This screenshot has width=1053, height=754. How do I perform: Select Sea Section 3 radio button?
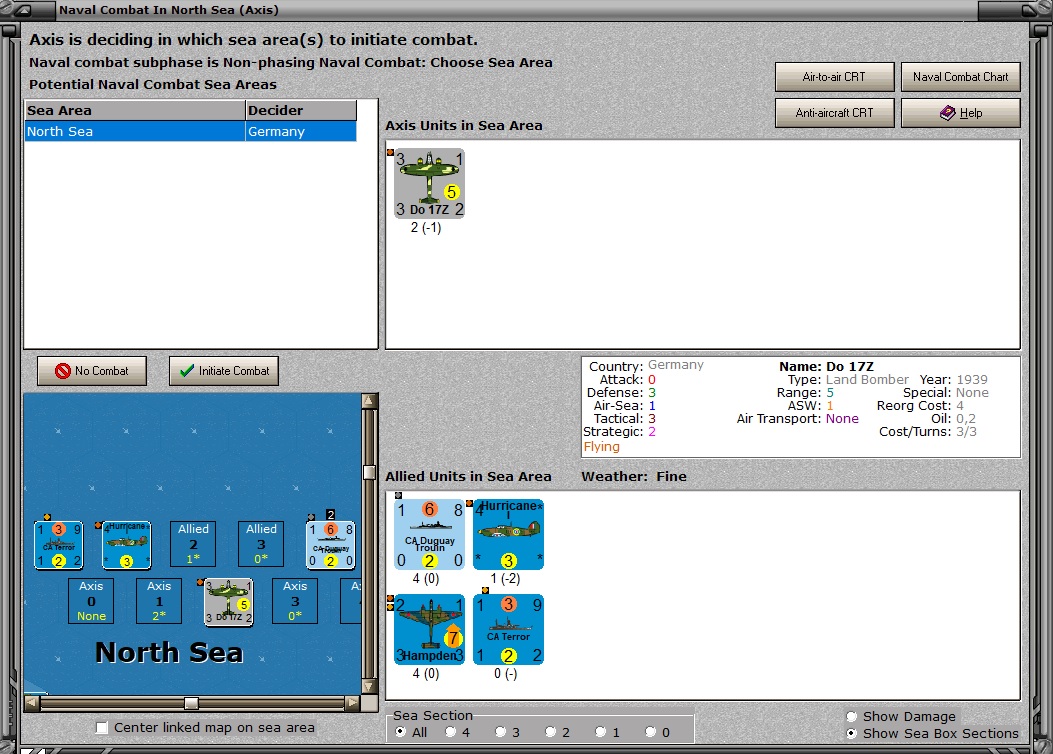500,732
